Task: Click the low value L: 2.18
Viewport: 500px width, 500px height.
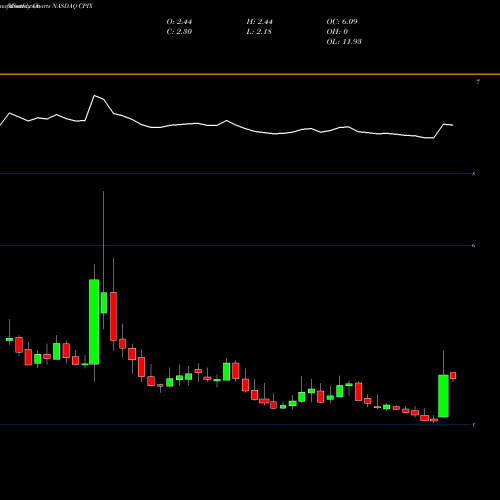Action: pyautogui.click(x=259, y=32)
